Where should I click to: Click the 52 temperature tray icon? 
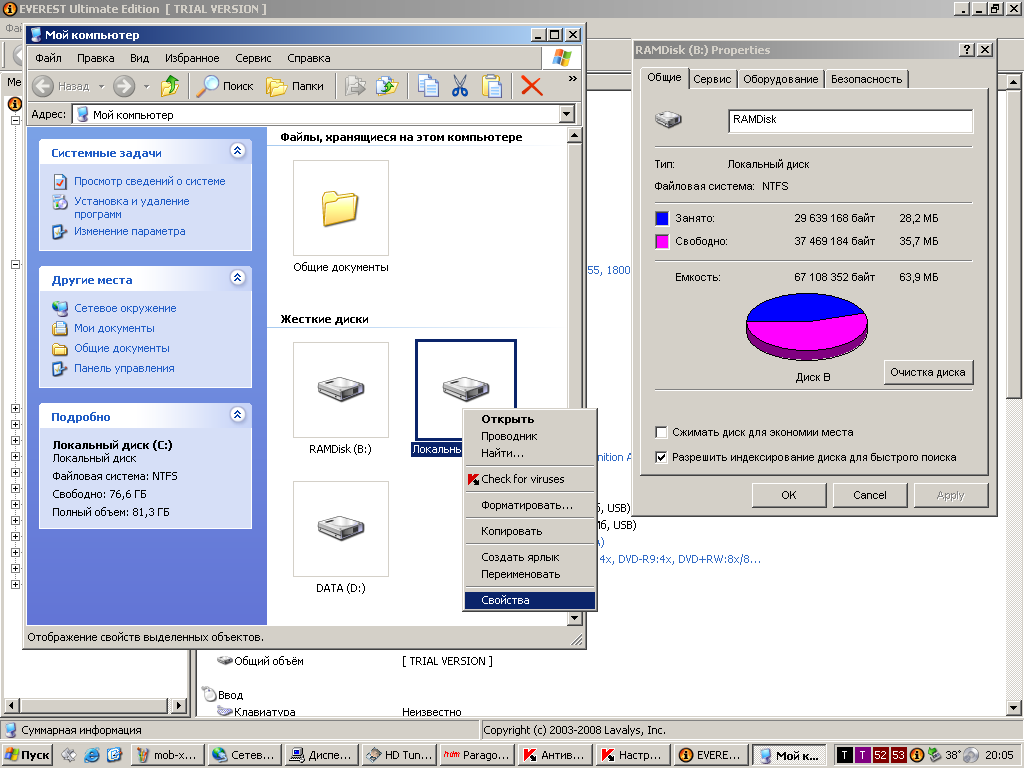coord(880,755)
